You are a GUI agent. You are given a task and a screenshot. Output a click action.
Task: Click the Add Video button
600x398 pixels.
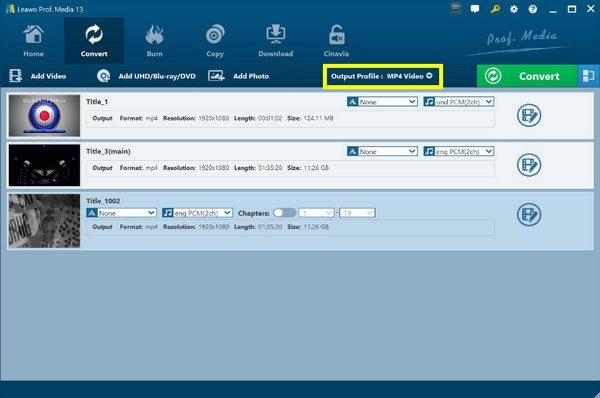(38, 76)
